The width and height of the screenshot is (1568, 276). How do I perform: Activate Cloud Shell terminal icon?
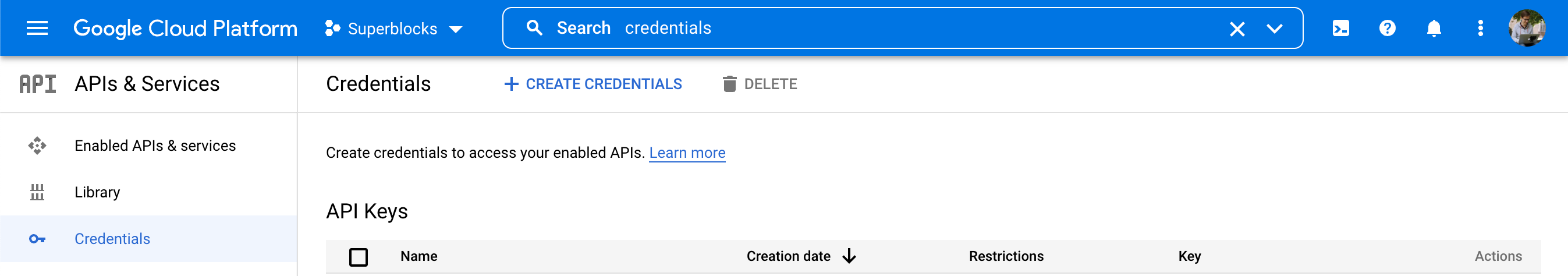[1340, 28]
